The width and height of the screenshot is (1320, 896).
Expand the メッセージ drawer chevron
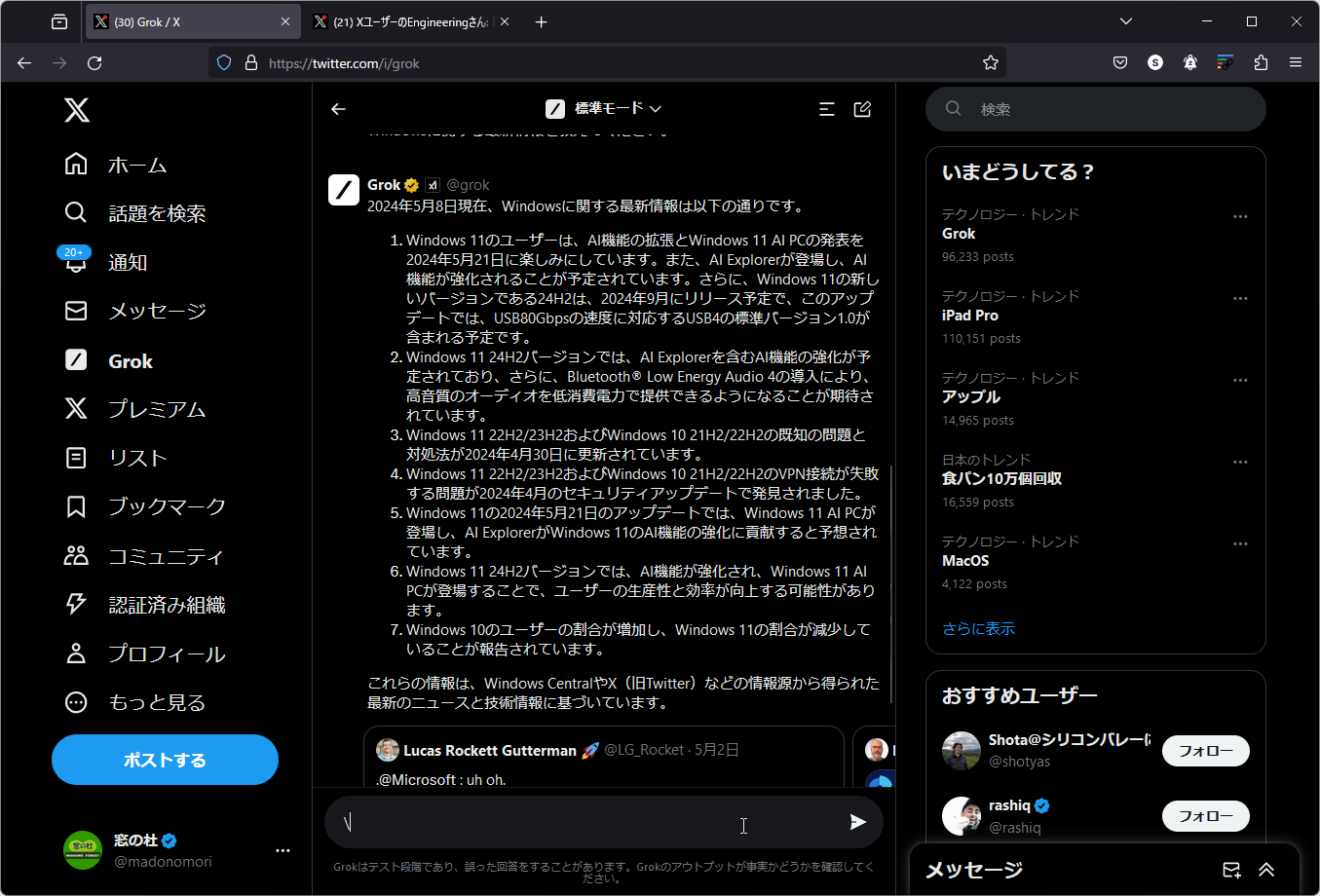pos(1265,869)
